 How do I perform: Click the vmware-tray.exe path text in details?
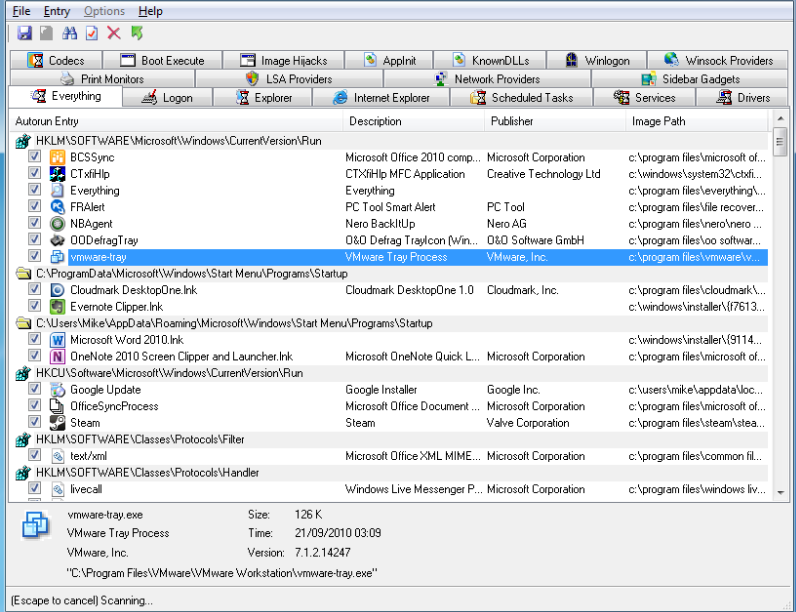point(222,573)
